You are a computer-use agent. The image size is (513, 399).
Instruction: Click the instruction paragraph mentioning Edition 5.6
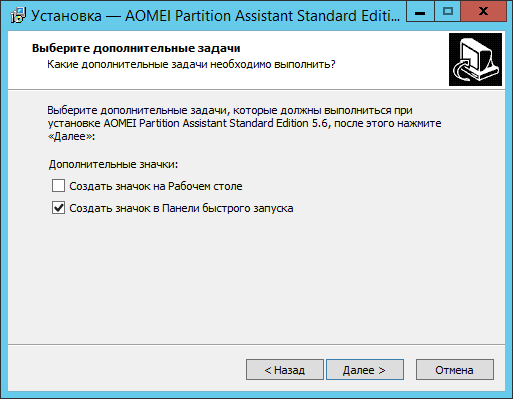[244, 123]
